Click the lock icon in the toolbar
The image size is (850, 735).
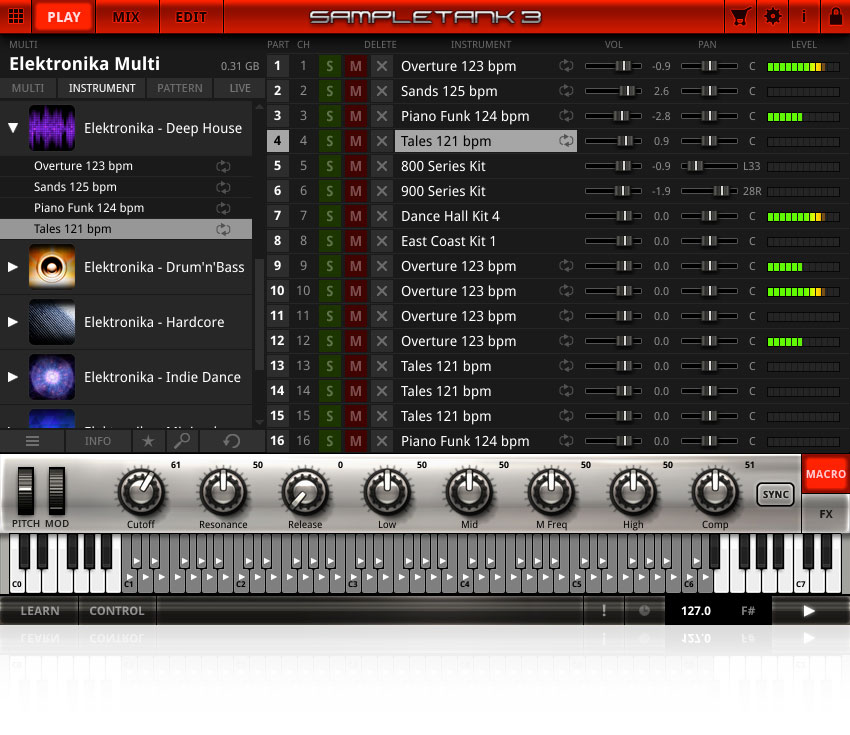(x=836, y=16)
